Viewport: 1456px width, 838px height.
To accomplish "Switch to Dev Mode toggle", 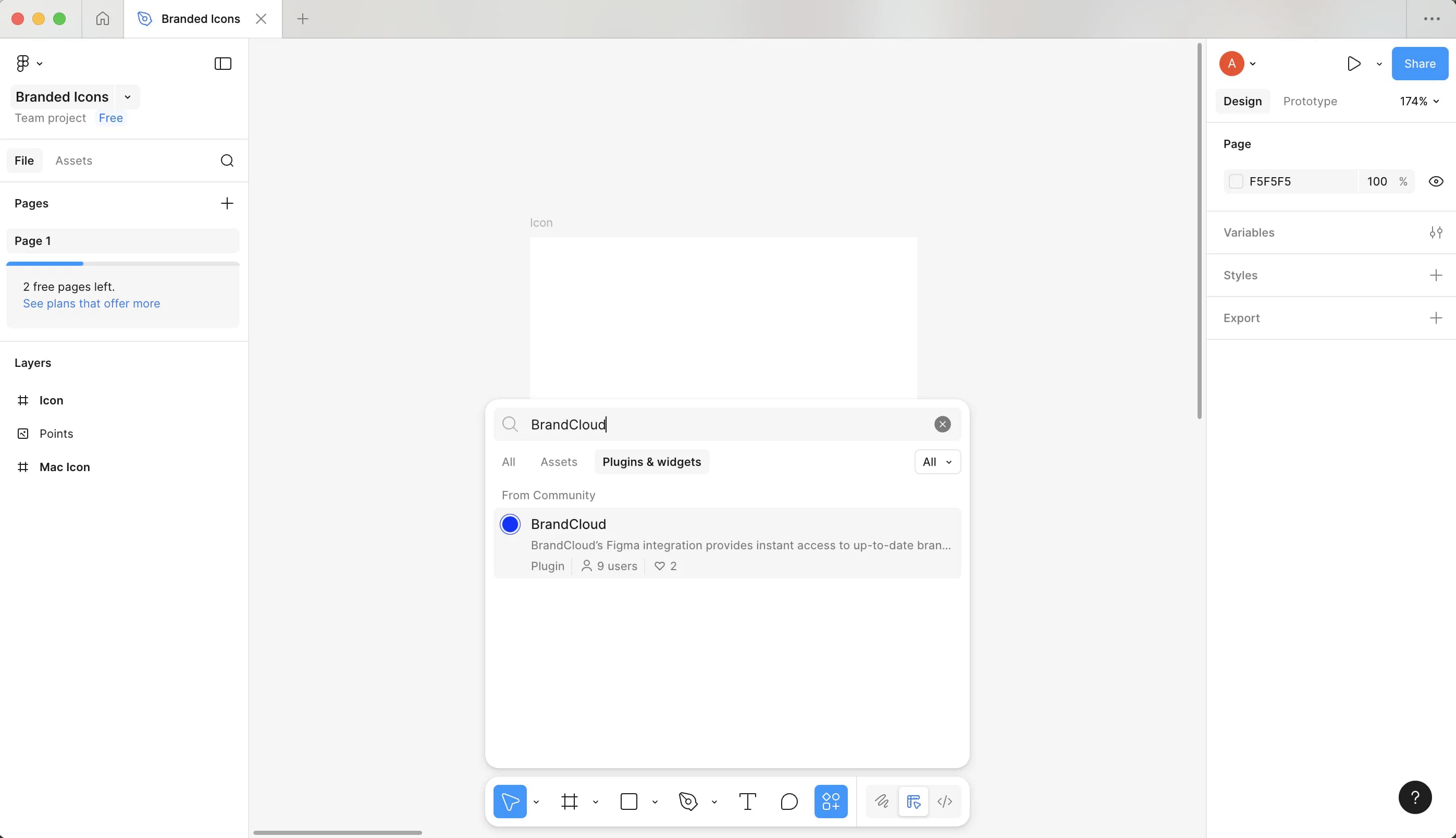I will 944,801.
